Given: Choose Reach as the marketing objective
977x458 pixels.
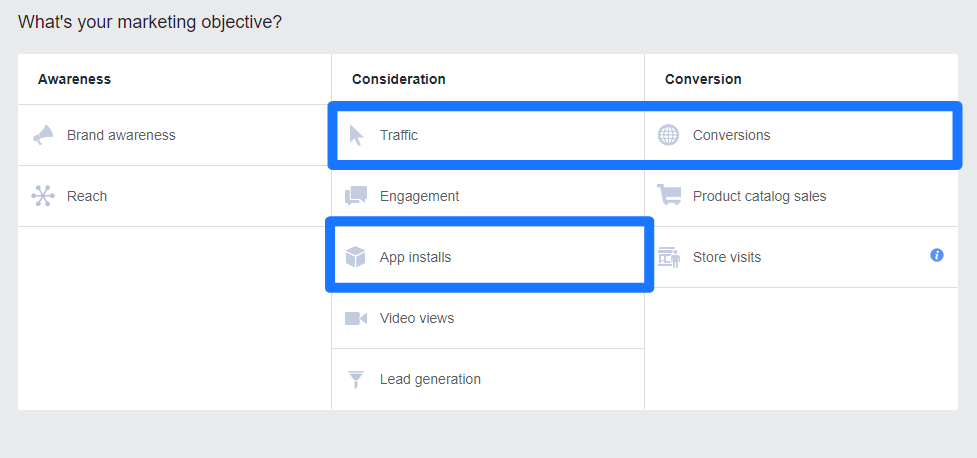Looking at the screenshot, I should click(x=87, y=196).
